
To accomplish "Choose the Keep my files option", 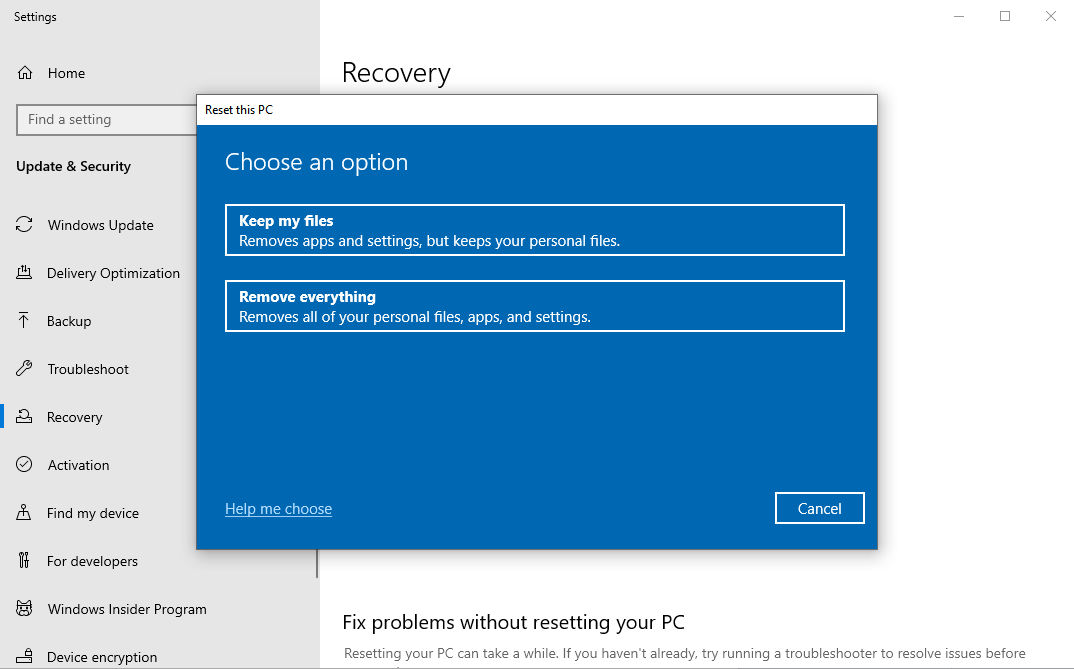I will tap(534, 230).
